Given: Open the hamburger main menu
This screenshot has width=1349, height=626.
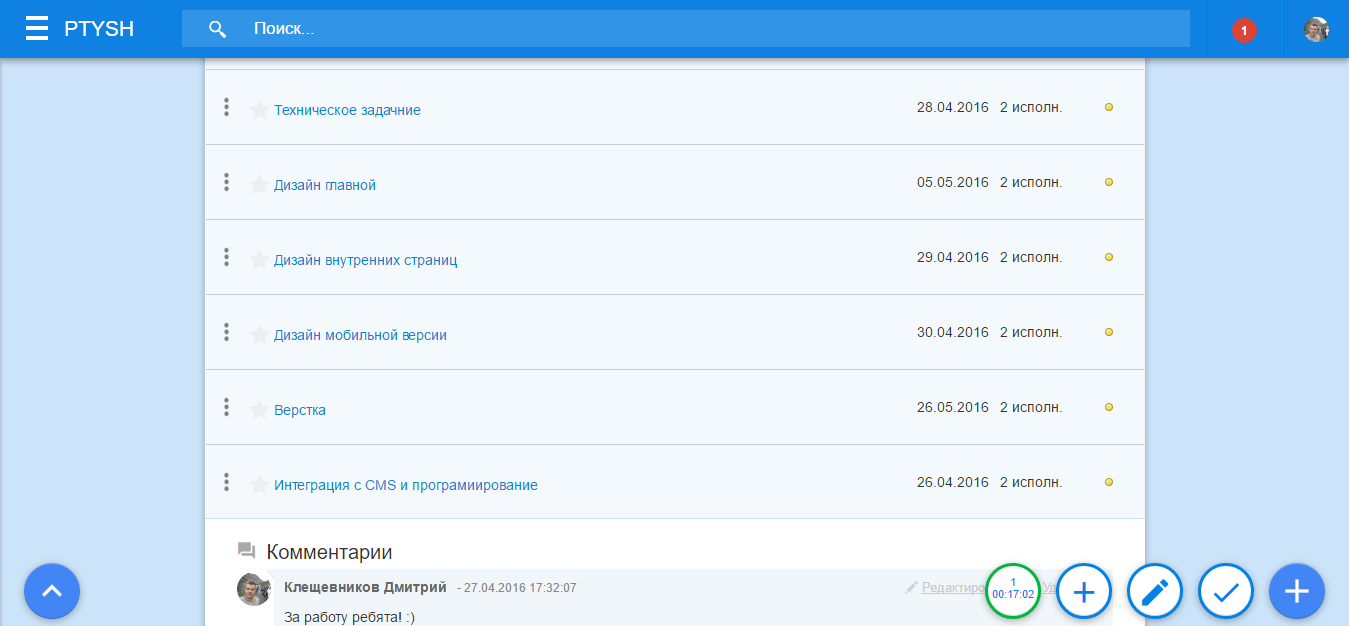Looking at the screenshot, I should click(x=37, y=28).
